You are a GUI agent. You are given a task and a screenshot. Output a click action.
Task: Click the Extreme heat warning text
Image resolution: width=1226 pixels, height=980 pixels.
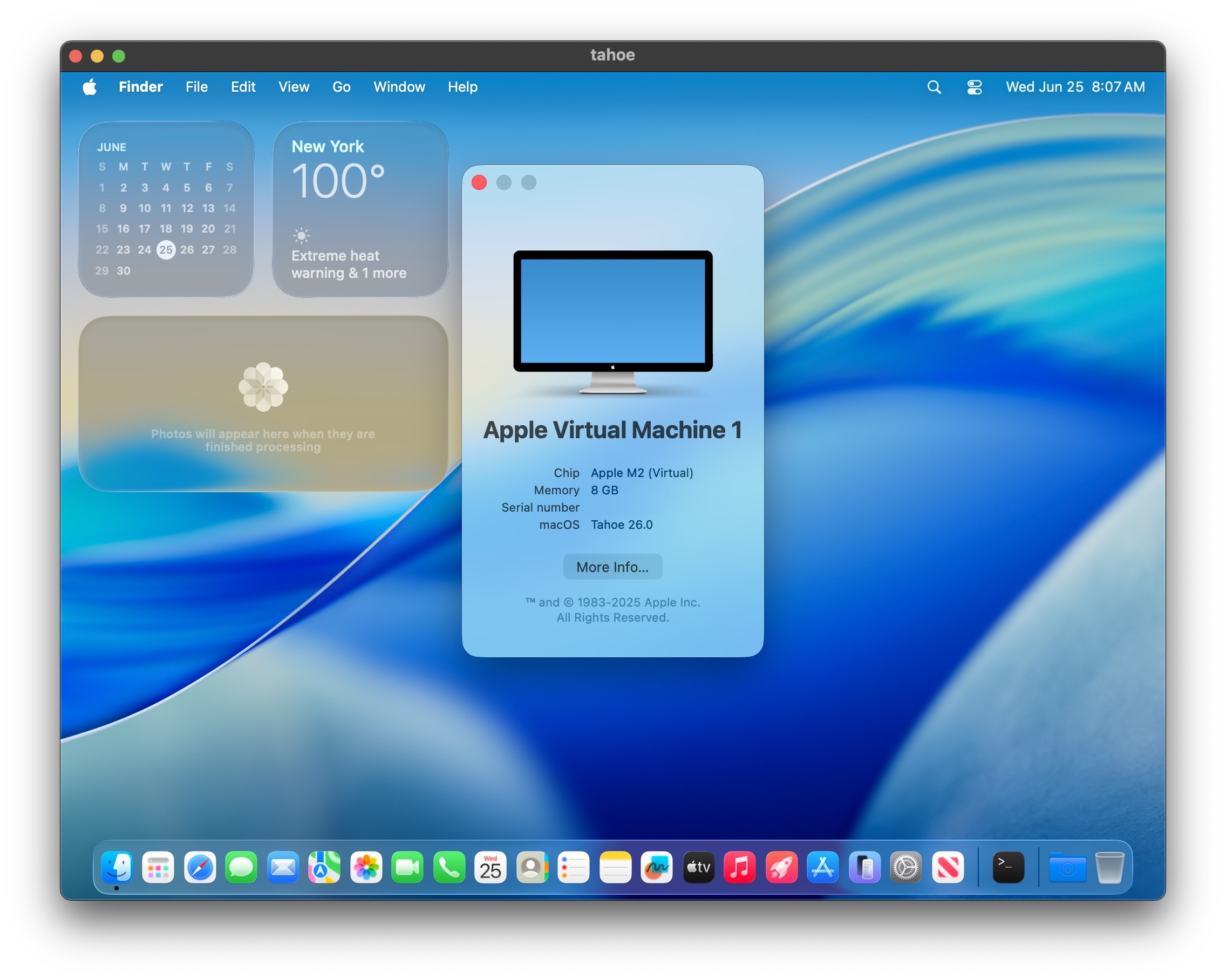(349, 264)
